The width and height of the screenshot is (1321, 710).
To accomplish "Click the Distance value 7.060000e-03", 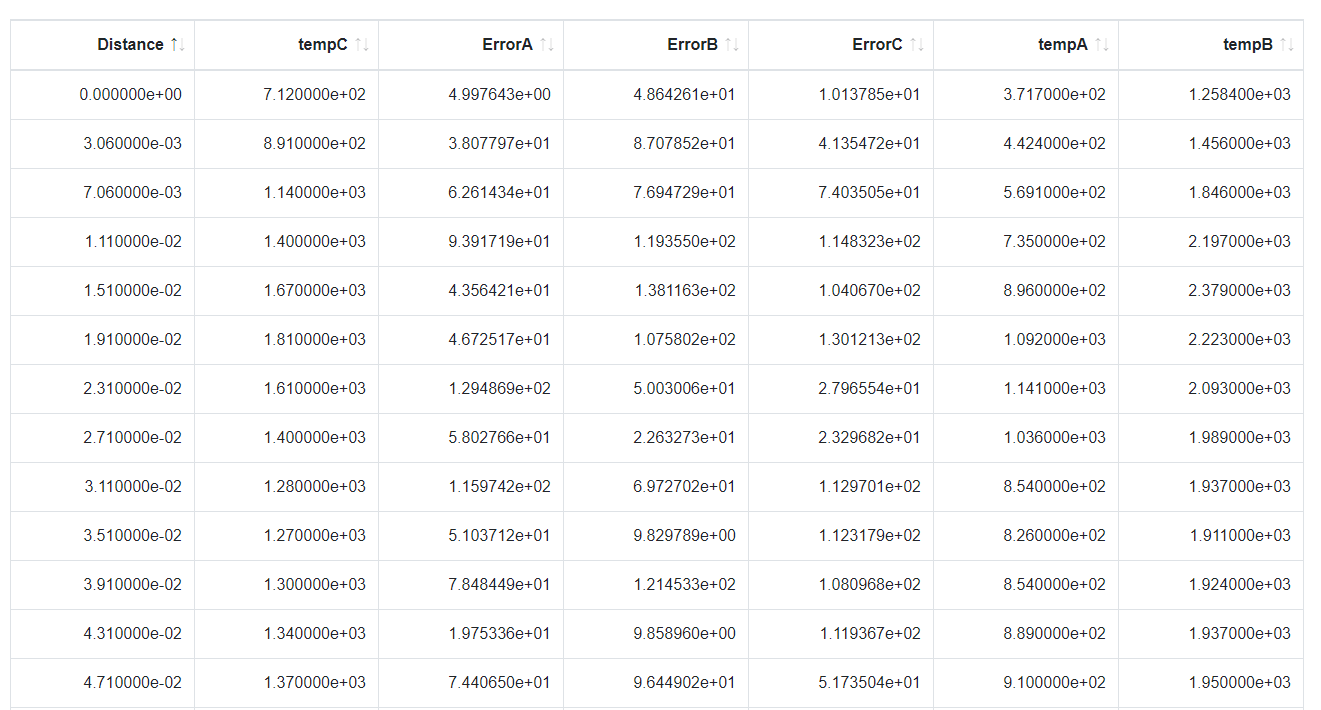I will (133, 193).
